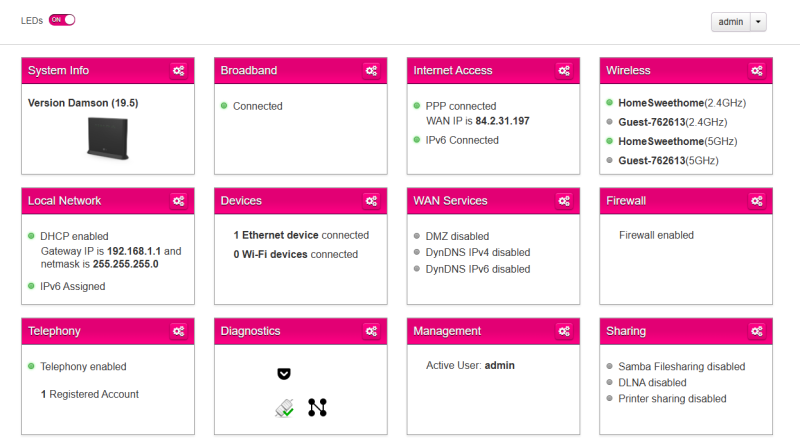Open Guest-762613 5GHz network entry
Viewport: 800px width, 444px height.
point(668,161)
